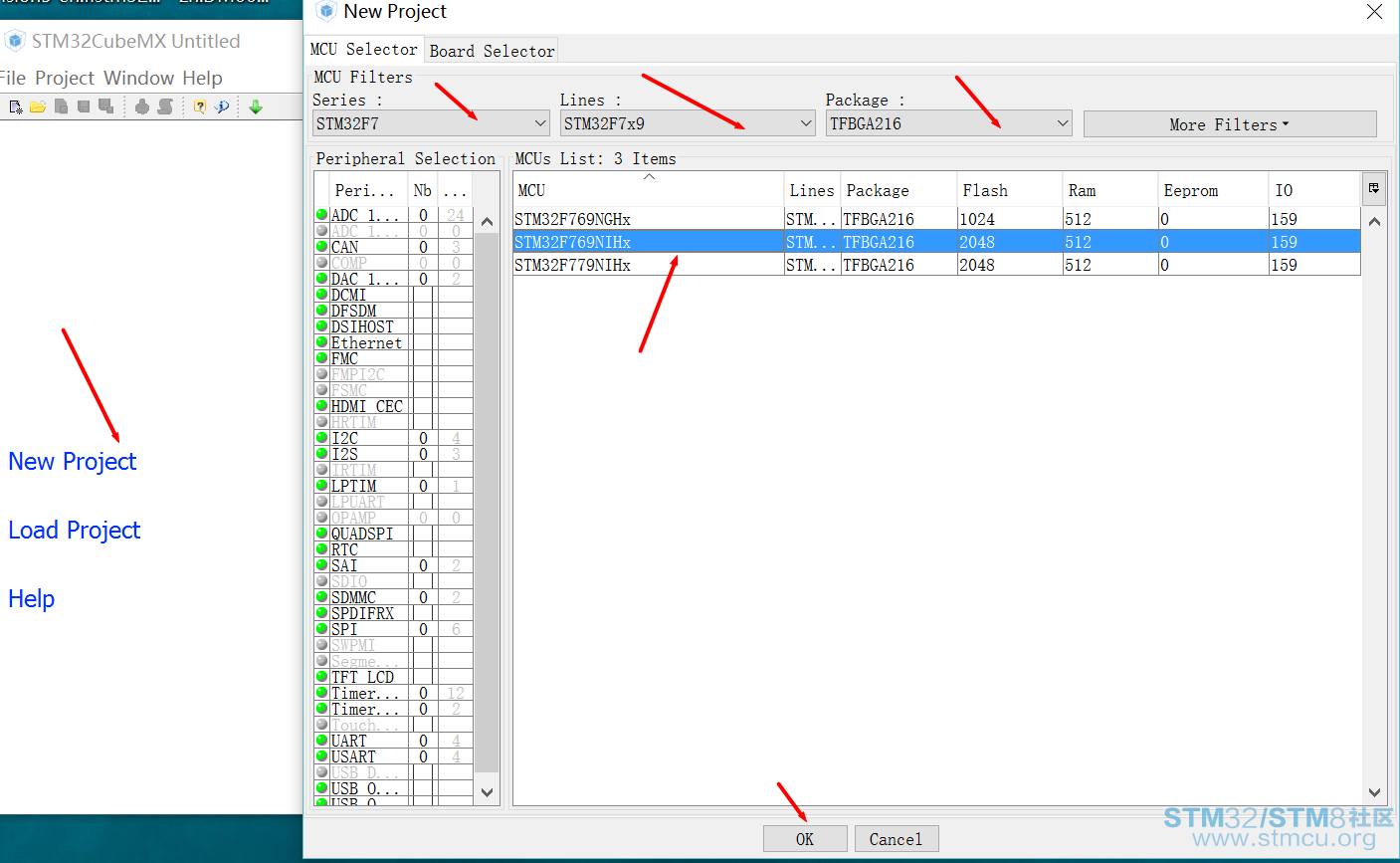Open the Window menu
Image resolution: width=1400 pixels, height=863 pixels.
point(139,78)
